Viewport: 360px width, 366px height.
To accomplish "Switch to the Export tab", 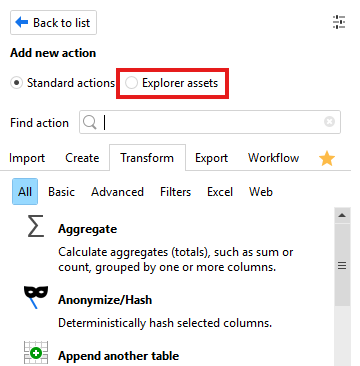I will pyautogui.click(x=211, y=158).
